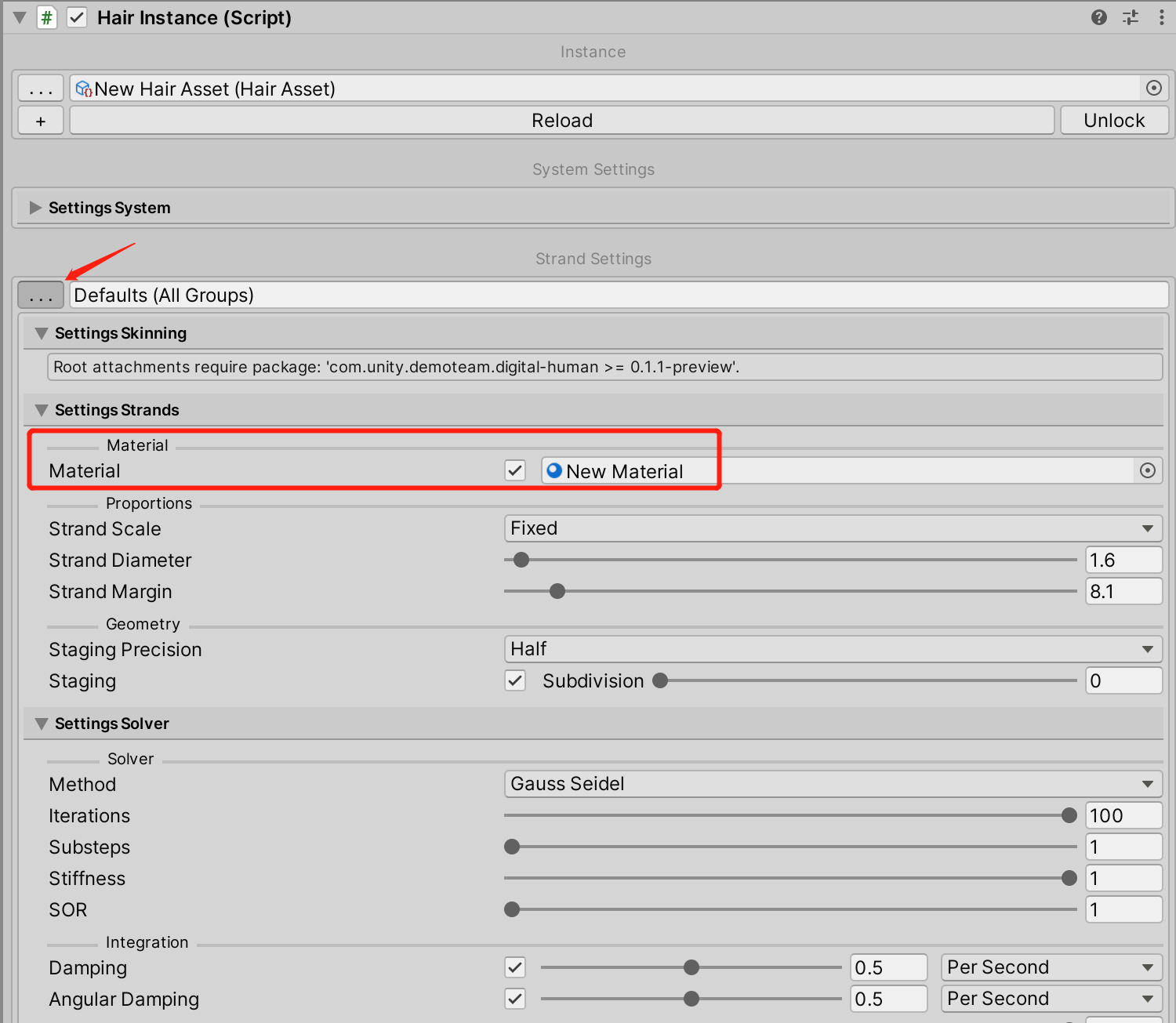This screenshot has width=1176, height=1023.
Task: Toggle the Hair Instance enable checkbox in header
Action: point(76,17)
